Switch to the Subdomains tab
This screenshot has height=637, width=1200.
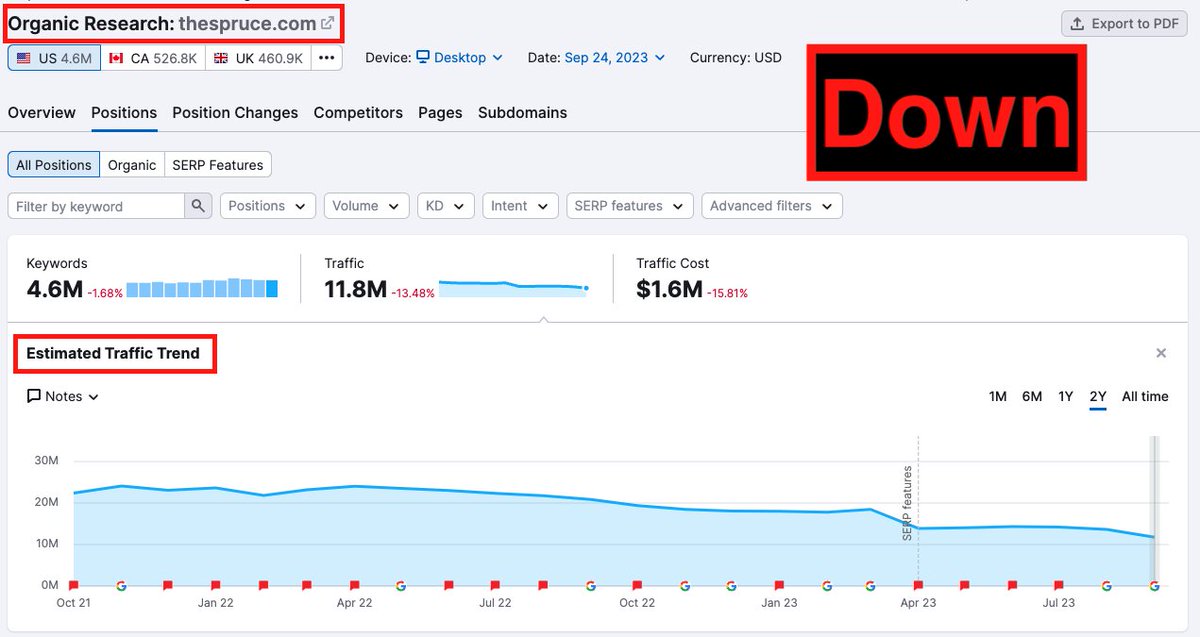coord(522,113)
